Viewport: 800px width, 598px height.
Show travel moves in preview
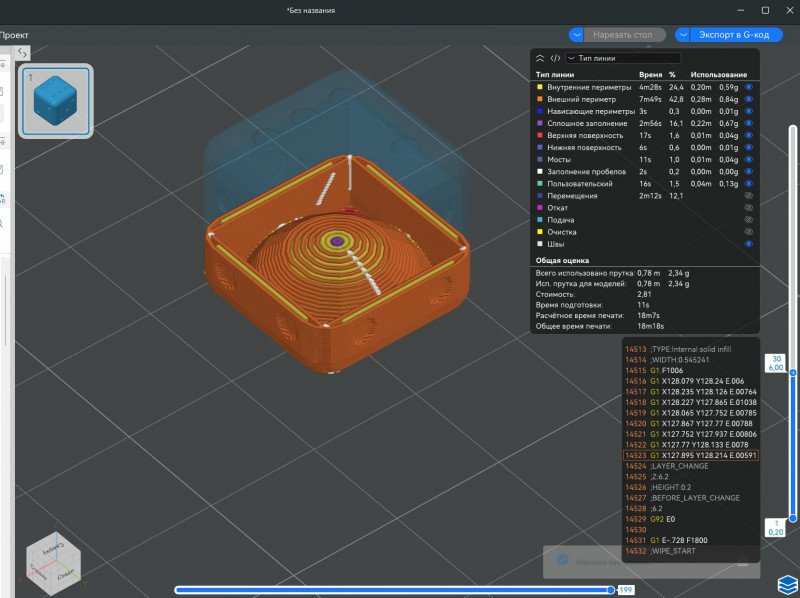click(748, 195)
